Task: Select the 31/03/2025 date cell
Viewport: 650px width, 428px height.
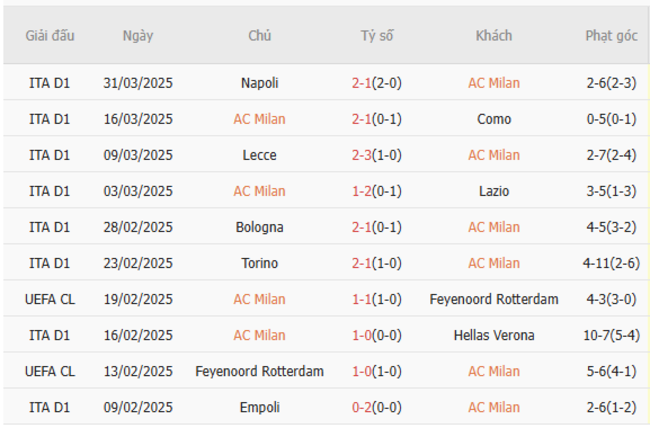Action: [x=138, y=83]
